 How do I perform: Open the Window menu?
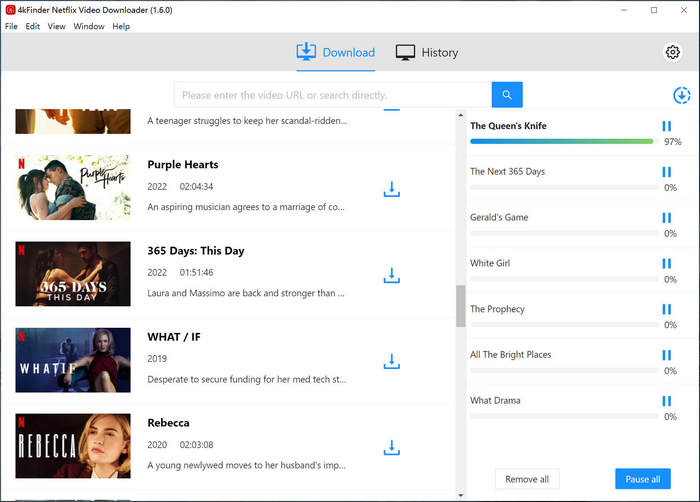pos(89,26)
